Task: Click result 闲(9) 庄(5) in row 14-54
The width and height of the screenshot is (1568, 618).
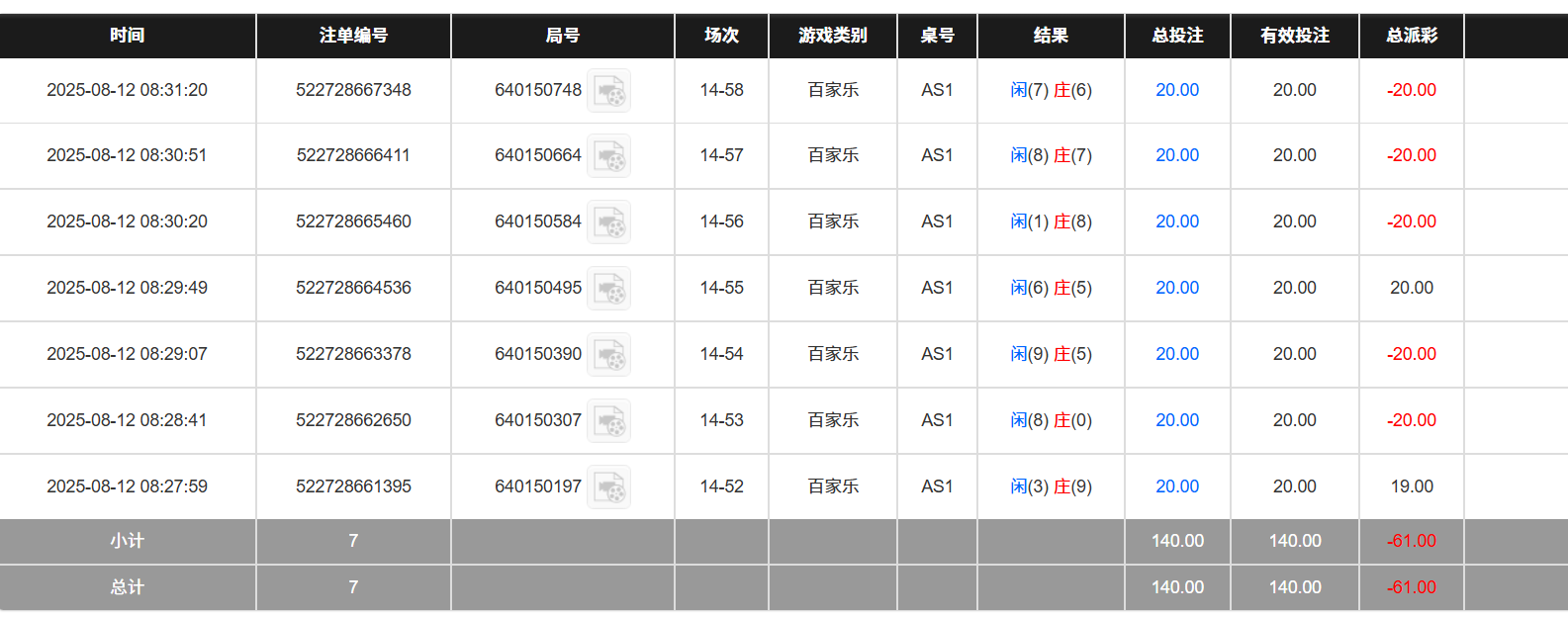Action: [1051, 354]
